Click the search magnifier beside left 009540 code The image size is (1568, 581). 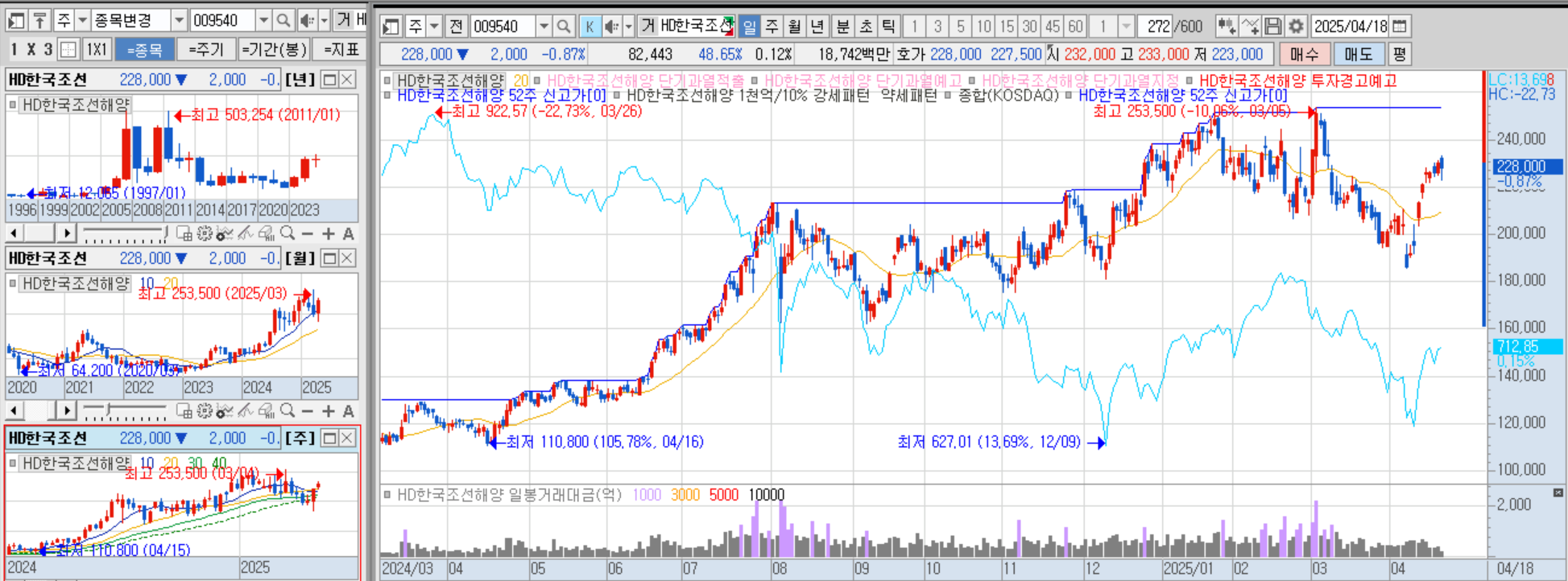click(x=283, y=20)
